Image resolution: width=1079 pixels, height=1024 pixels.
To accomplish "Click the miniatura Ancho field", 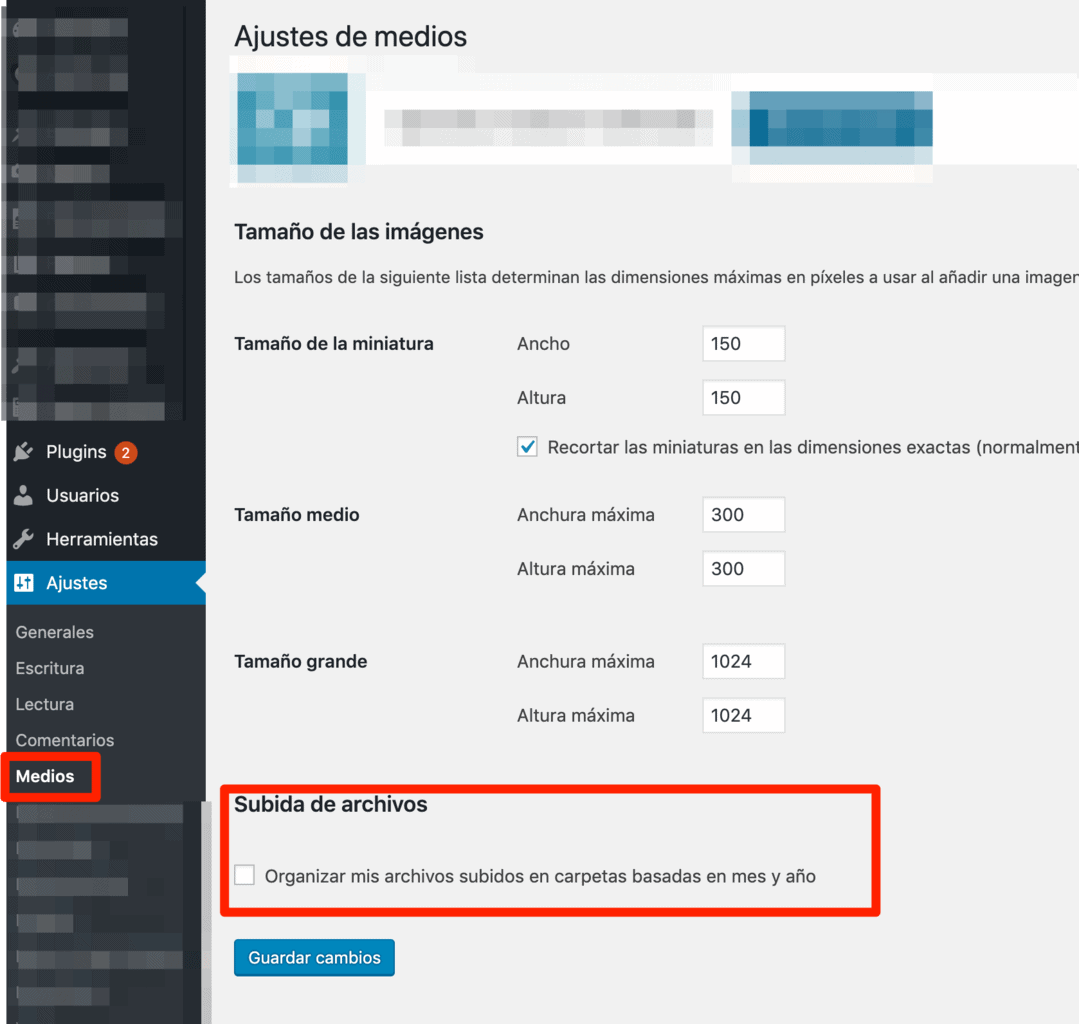I will [x=743, y=343].
